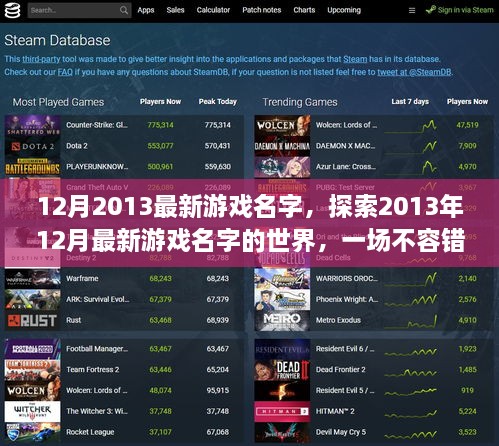Open the Apps menu item
The image size is (499, 446).
coord(146,10)
